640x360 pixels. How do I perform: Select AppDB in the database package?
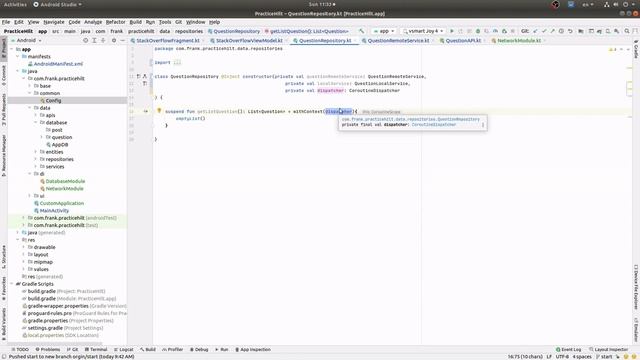click(x=60, y=144)
